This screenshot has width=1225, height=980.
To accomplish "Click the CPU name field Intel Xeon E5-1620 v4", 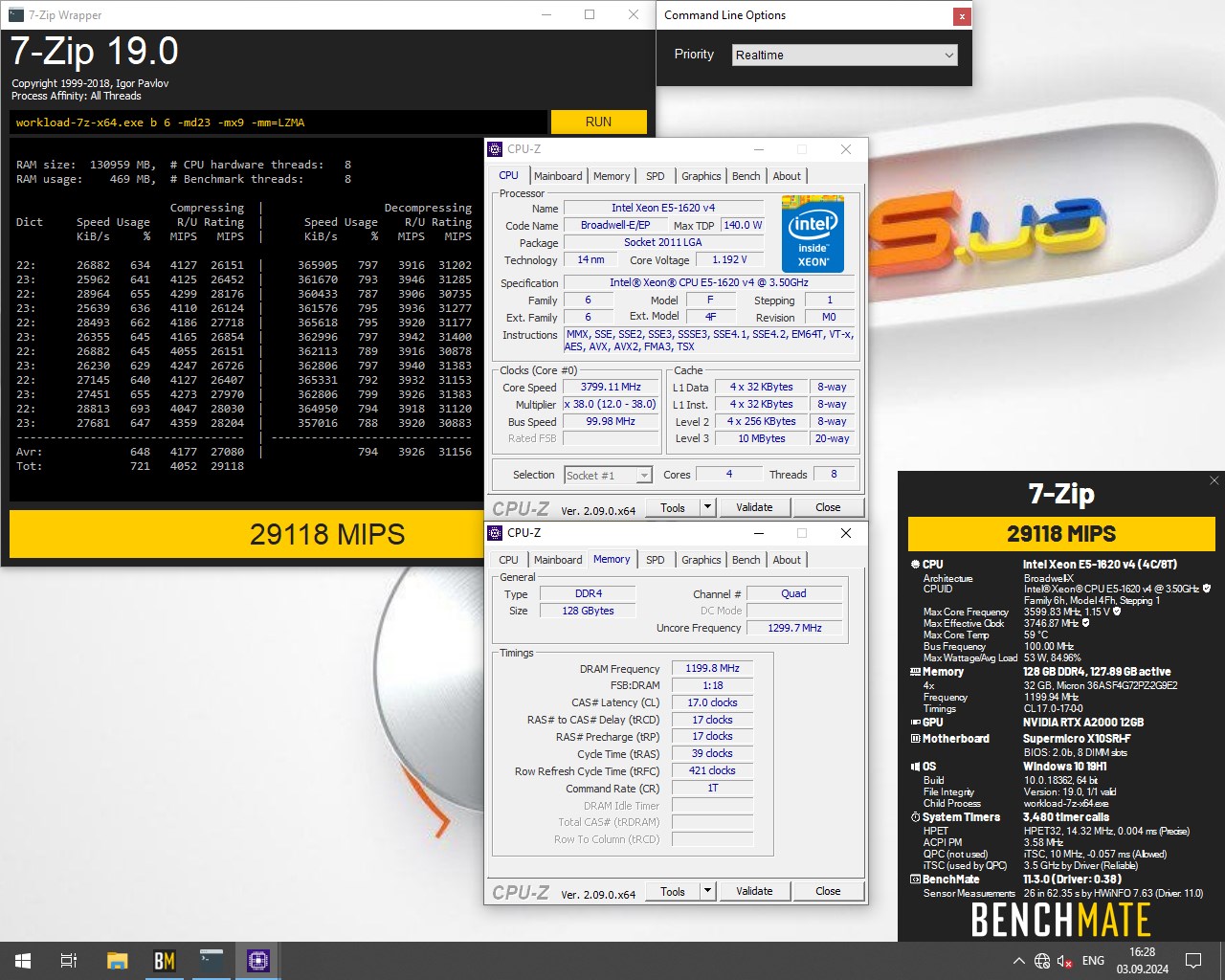I will point(663,208).
